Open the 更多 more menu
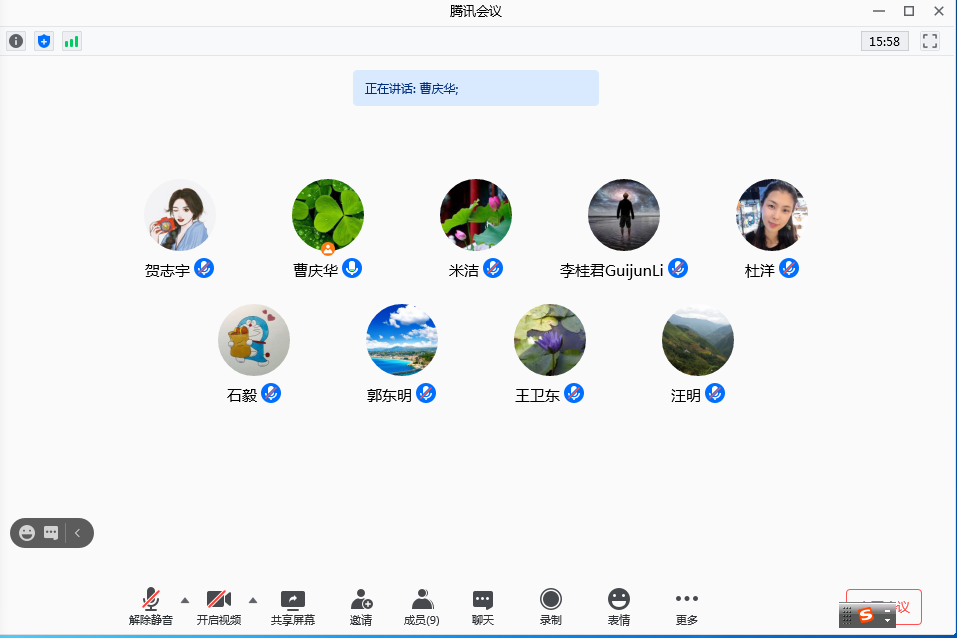The image size is (957, 638). click(686, 606)
